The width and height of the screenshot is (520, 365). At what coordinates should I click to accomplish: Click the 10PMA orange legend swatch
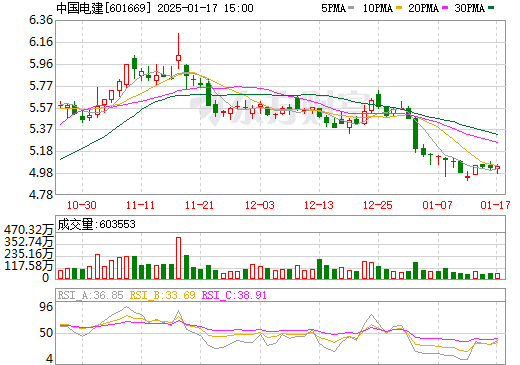pyautogui.click(x=399, y=8)
